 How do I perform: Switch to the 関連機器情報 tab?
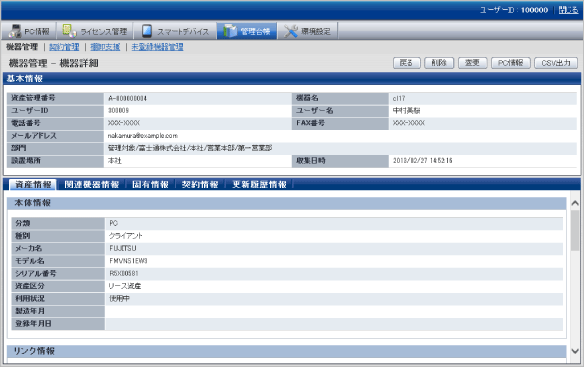[x=91, y=184]
